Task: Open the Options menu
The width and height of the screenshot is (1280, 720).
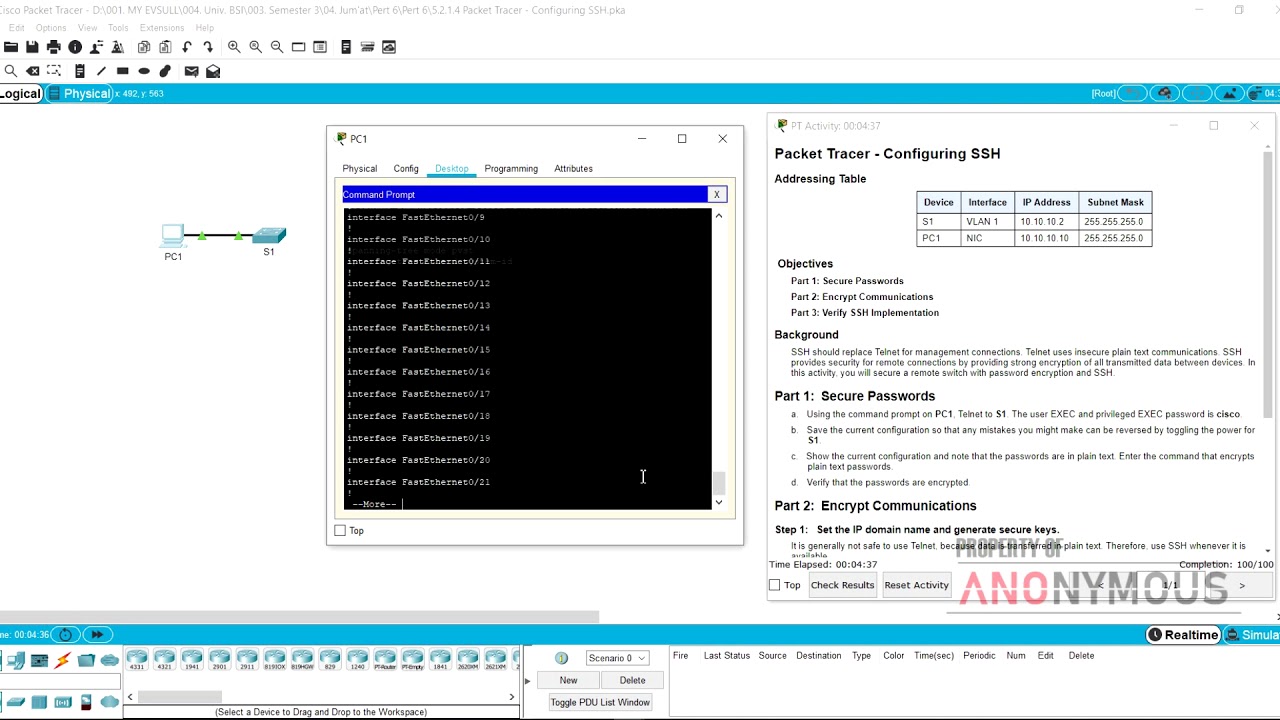Action: (50, 27)
